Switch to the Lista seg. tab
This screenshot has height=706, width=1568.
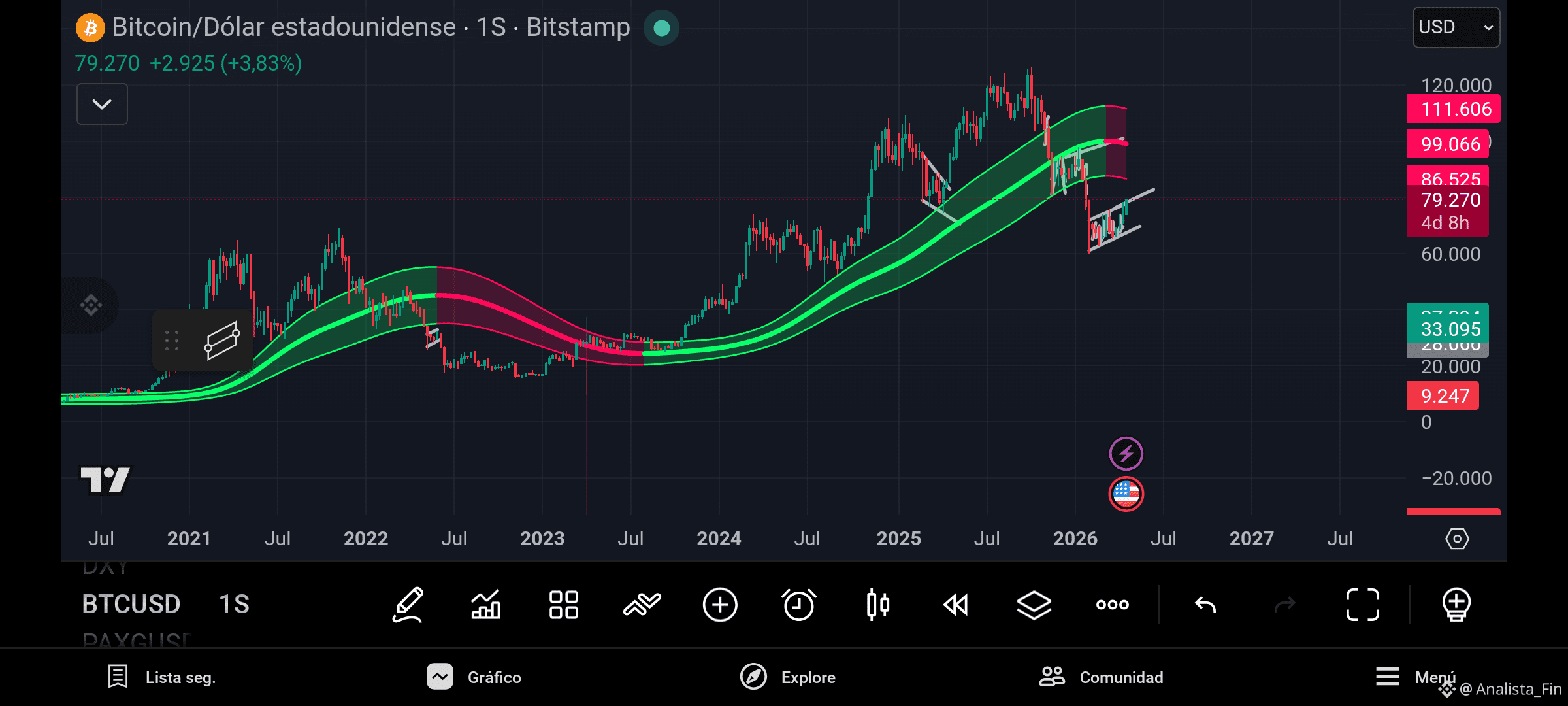pyautogui.click(x=162, y=677)
